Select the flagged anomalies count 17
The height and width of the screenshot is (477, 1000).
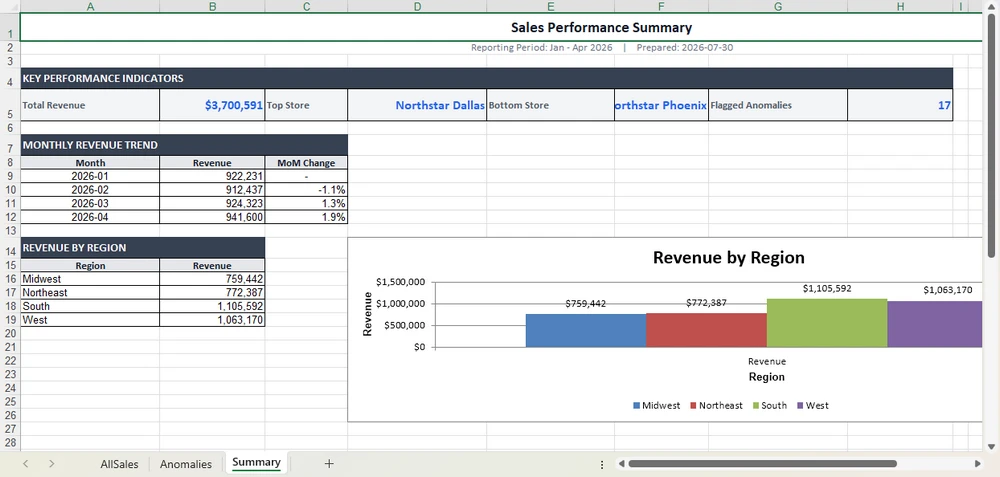tap(900, 105)
